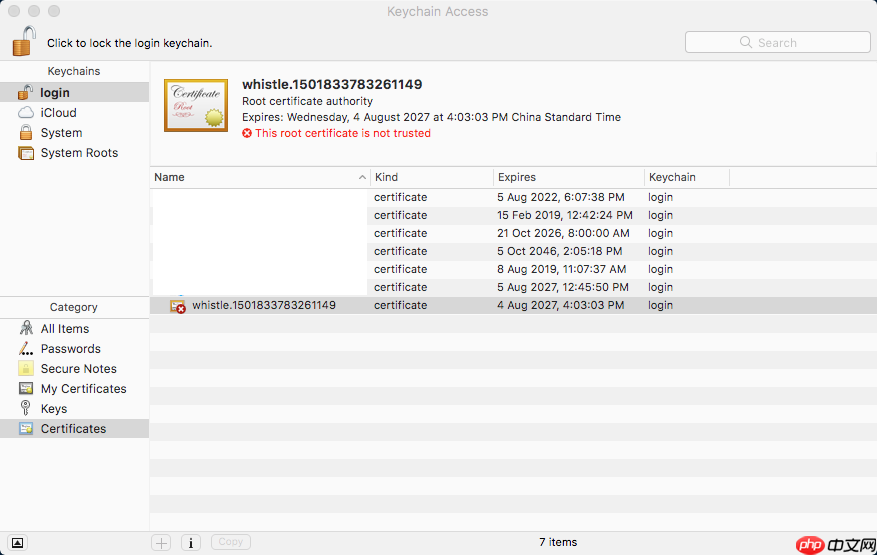
Task: Click the magnifying glass search icon
Action: pos(746,43)
